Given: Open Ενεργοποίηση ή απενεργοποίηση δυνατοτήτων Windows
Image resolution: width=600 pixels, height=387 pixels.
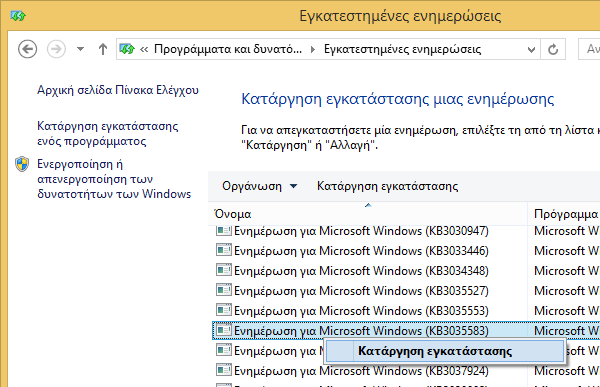Looking at the screenshot, I should (x=114, y=179).
